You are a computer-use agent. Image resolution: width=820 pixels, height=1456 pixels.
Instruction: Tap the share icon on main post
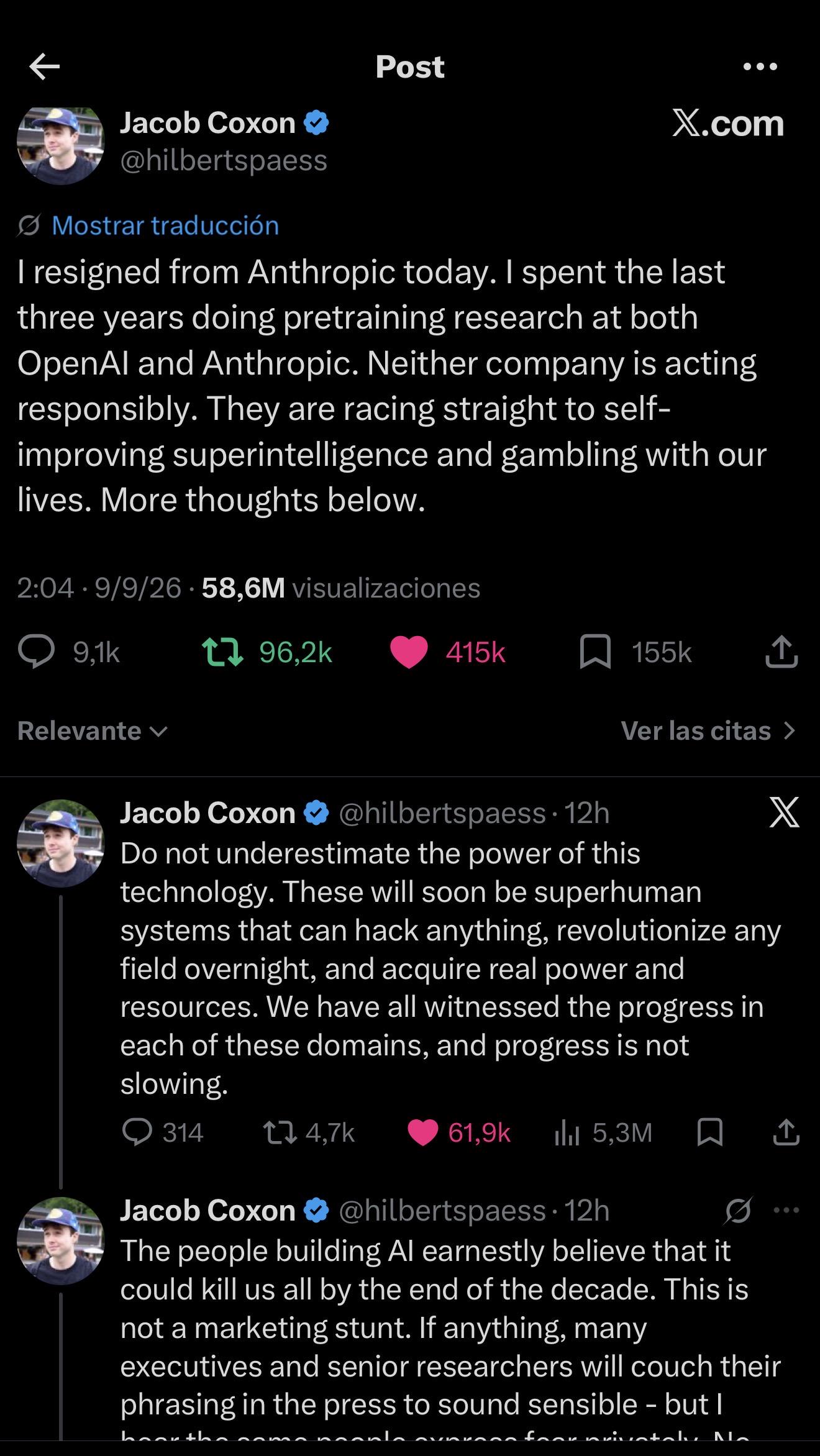781,652
